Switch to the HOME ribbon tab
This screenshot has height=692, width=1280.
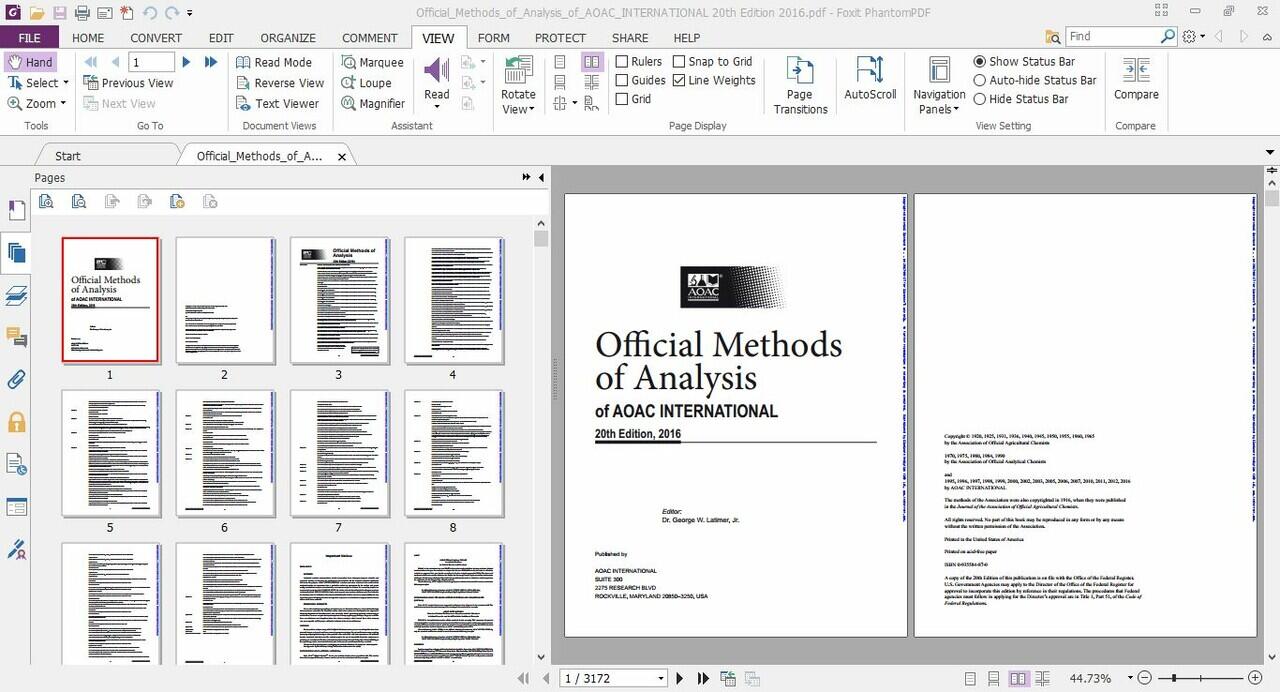pyautogui.click(x=88, y=38)
